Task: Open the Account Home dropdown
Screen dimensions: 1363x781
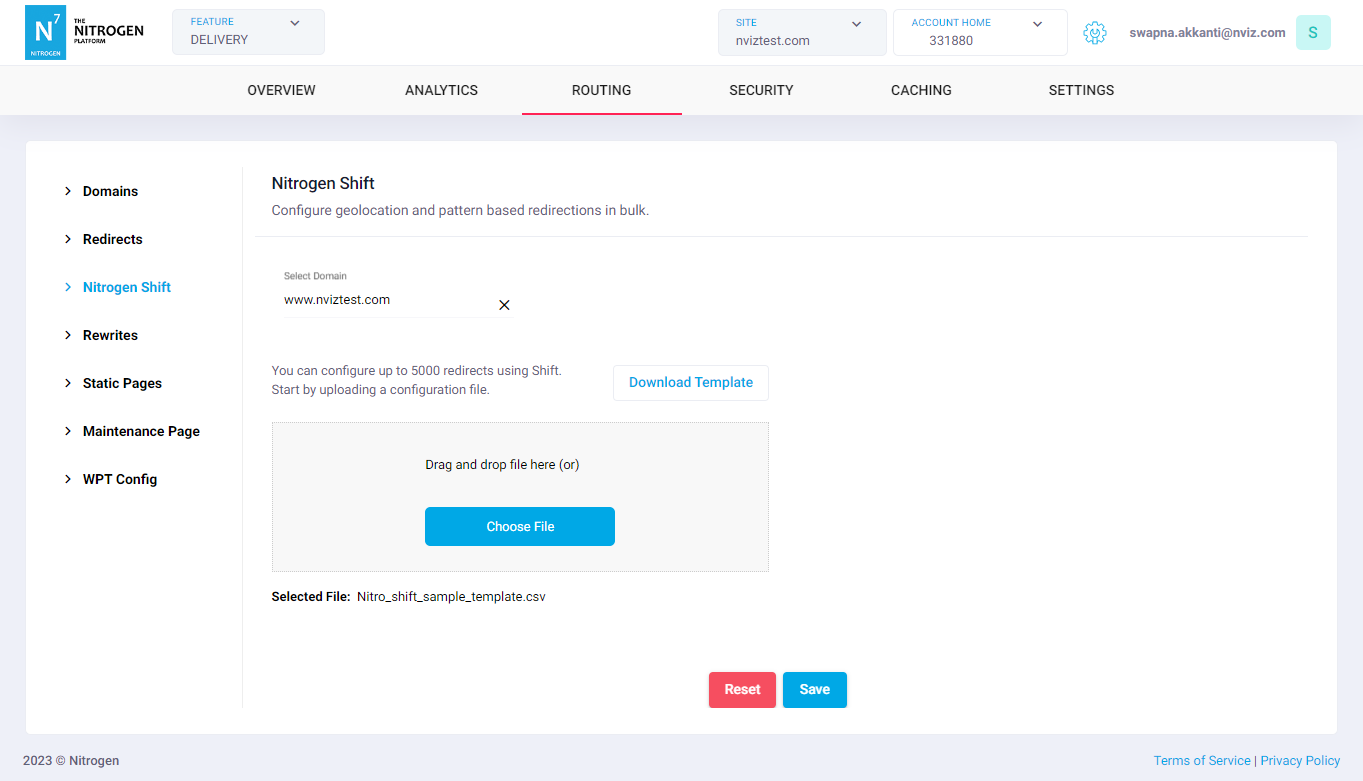Action: (x=979, y=32)
